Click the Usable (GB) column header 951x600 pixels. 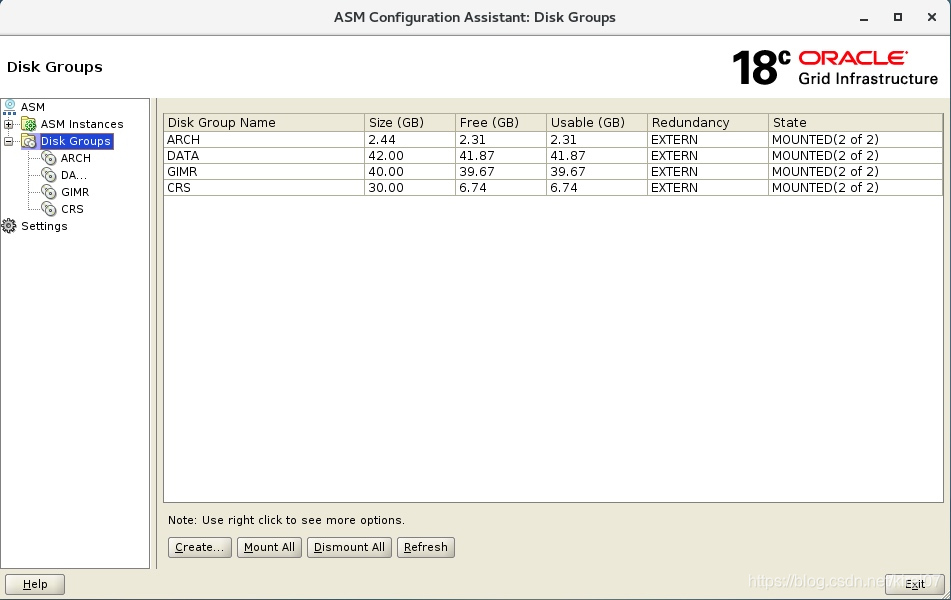click(x=597, y=123)
